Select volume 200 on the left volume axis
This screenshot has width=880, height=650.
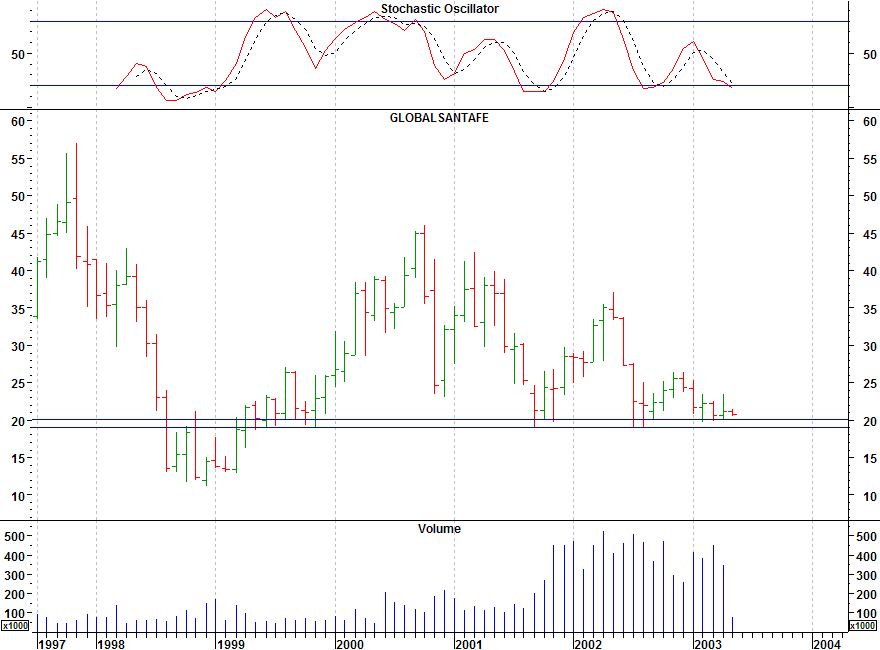coord(15,594)
